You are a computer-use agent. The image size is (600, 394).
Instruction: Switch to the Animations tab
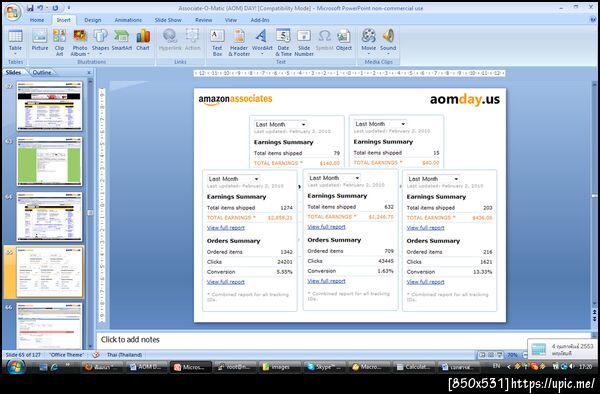pos(128,20)
